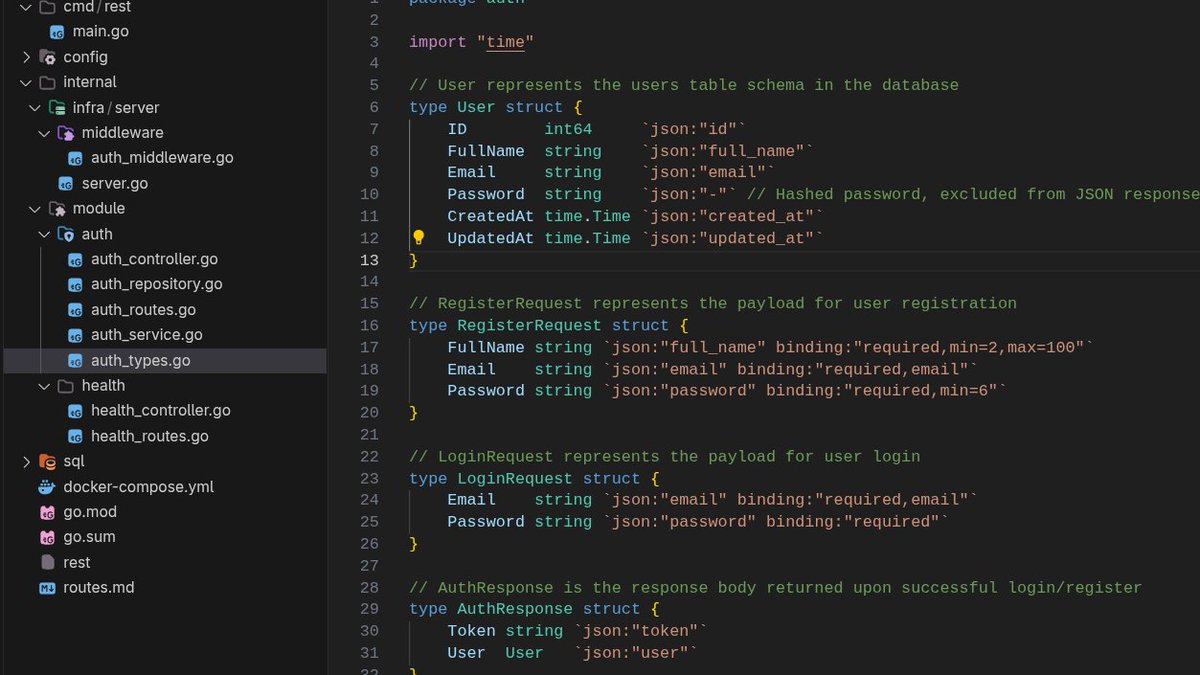Click line number 16 in the gutter
The image size is (1200, 675).
point(369,325)
